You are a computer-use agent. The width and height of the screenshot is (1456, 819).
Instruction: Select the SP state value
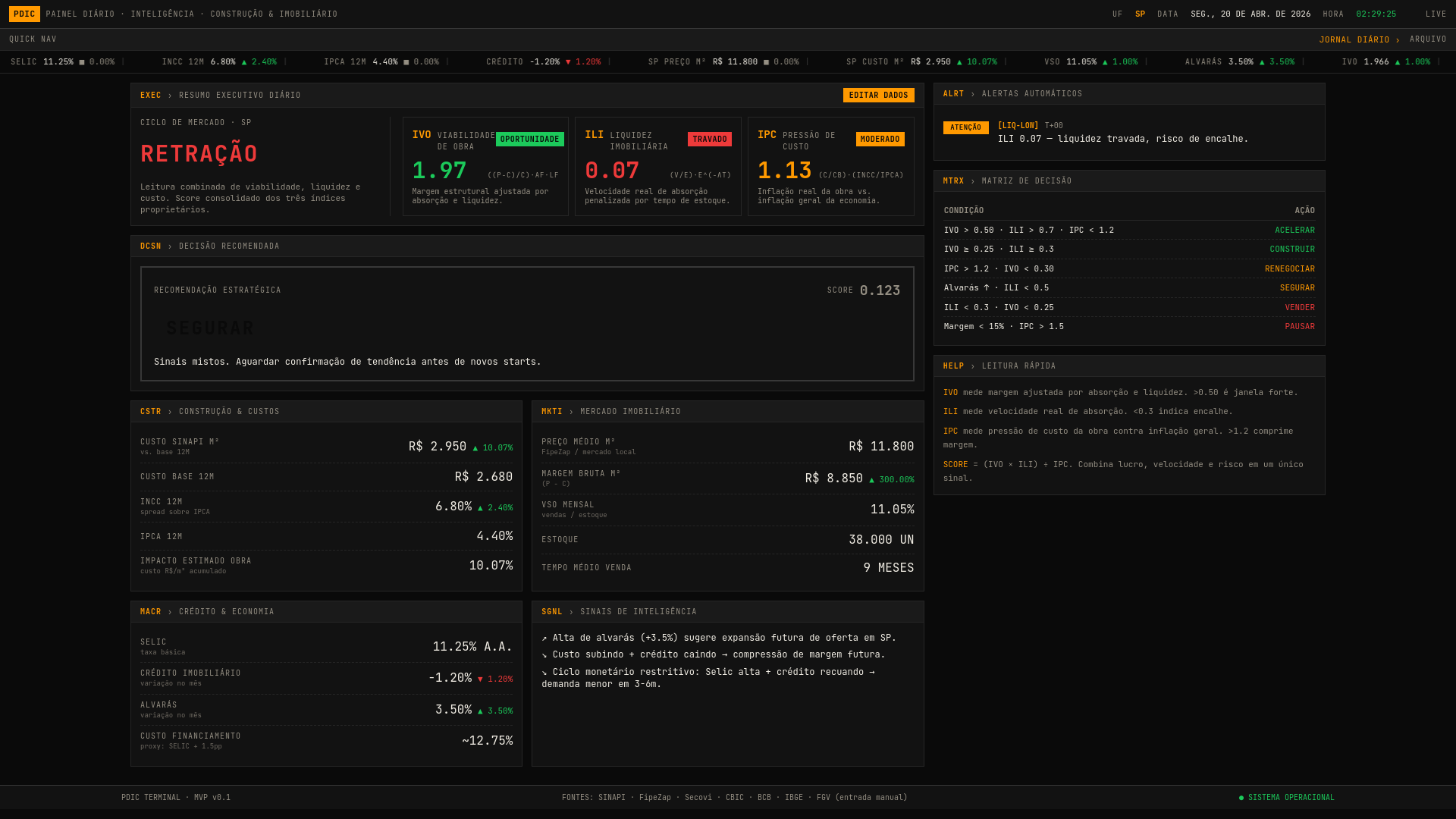(1140, 14)
